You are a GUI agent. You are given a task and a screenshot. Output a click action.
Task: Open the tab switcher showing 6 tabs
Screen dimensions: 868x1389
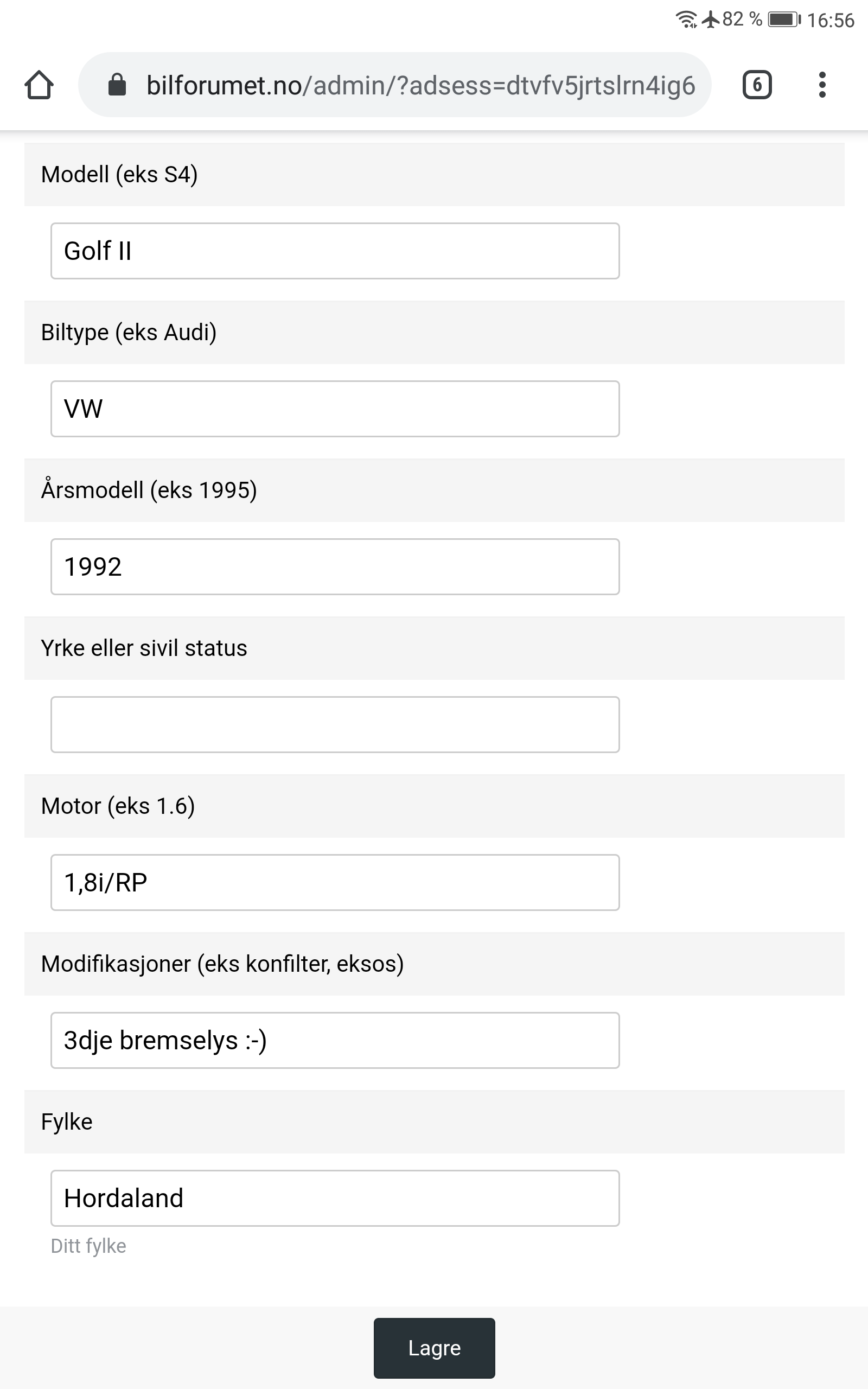pyautogui.click(x=757, y=85)
